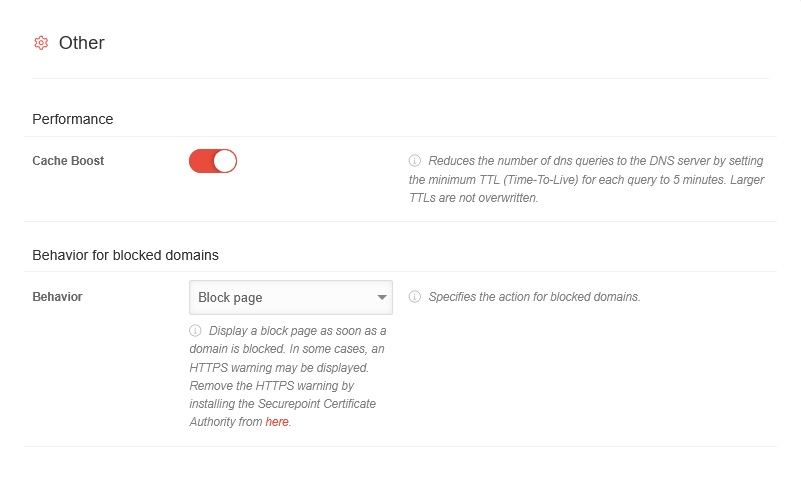Open the Behavior dropdown menu
This screenshot has width=801, height=479.
coord(290,297)
